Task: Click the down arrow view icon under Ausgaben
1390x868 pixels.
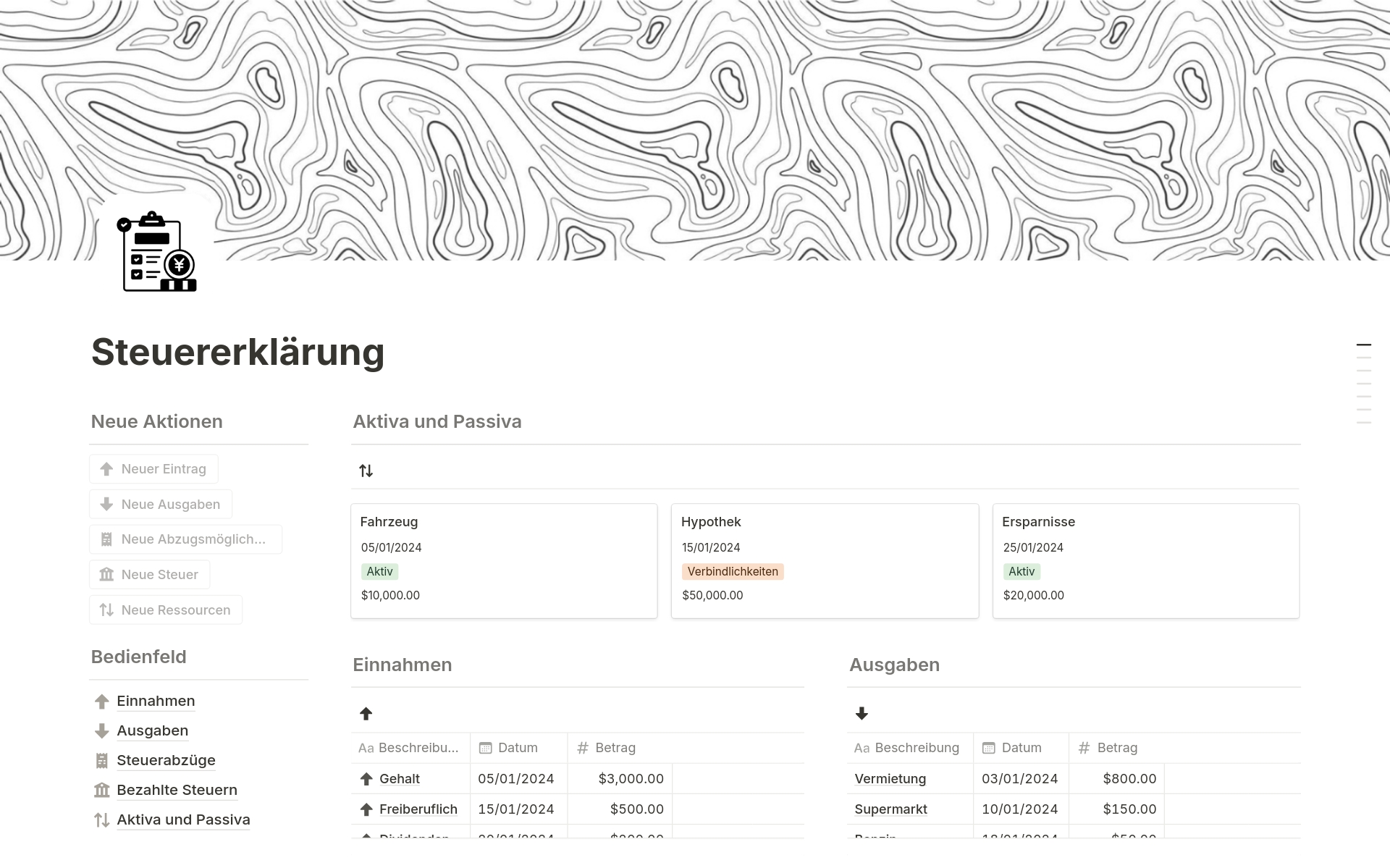Action: point(862,714)
